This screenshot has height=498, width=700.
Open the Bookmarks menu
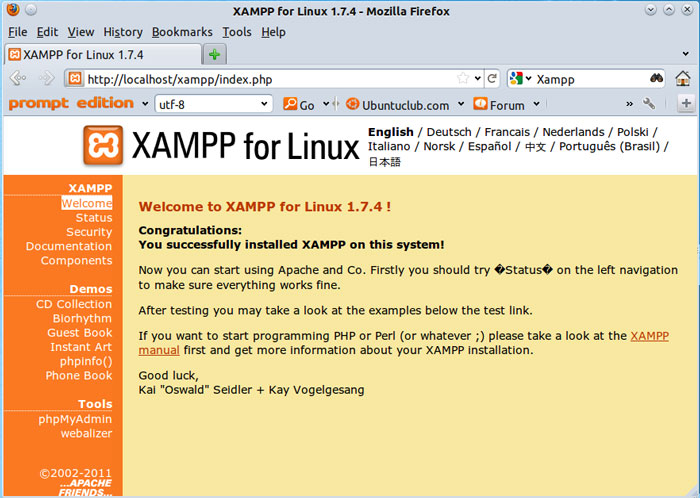click(x=182, y=32)
